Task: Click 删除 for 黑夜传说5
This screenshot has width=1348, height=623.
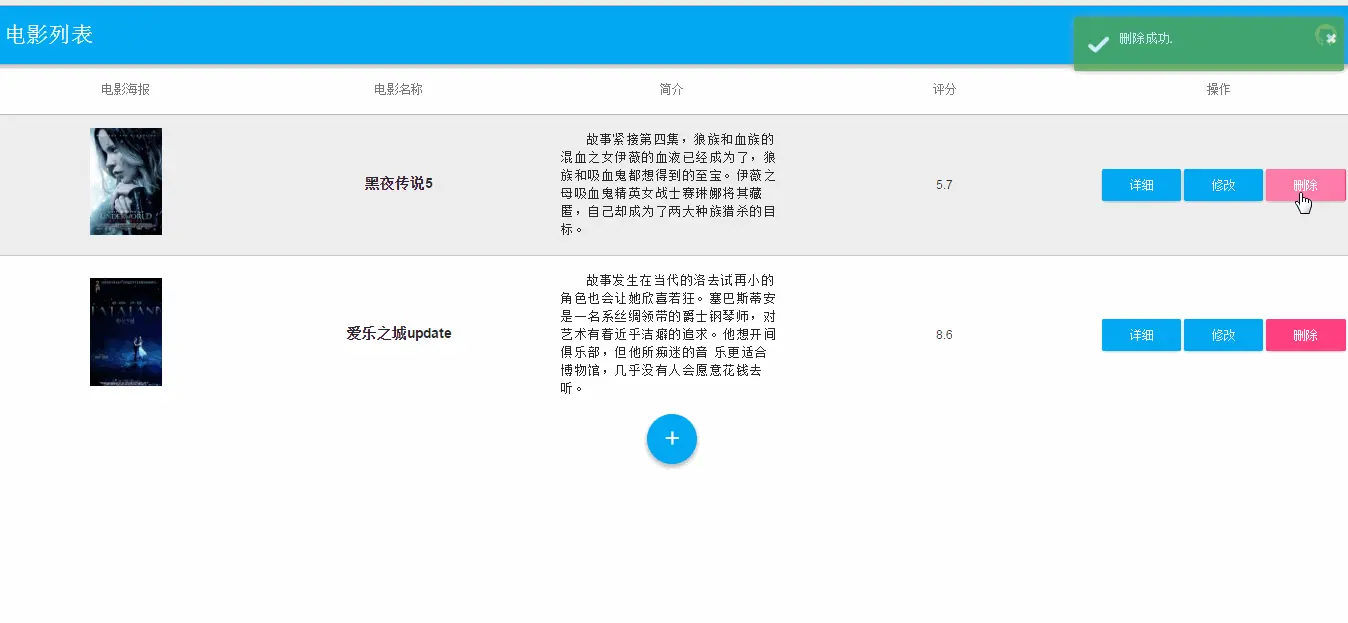Action: (1305, 185)
